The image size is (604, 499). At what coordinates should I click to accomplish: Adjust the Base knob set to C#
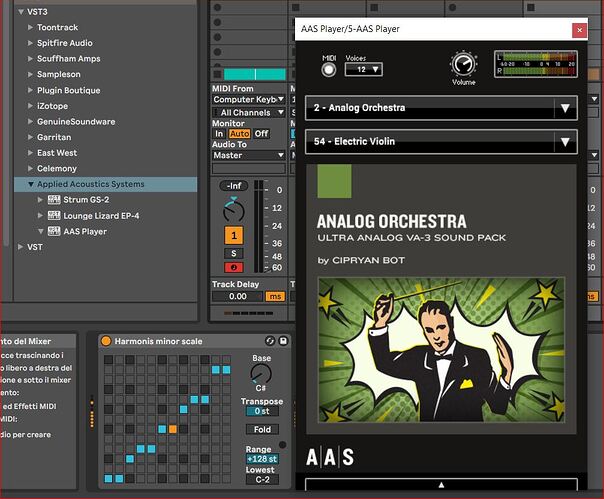[x=261, y=374]
